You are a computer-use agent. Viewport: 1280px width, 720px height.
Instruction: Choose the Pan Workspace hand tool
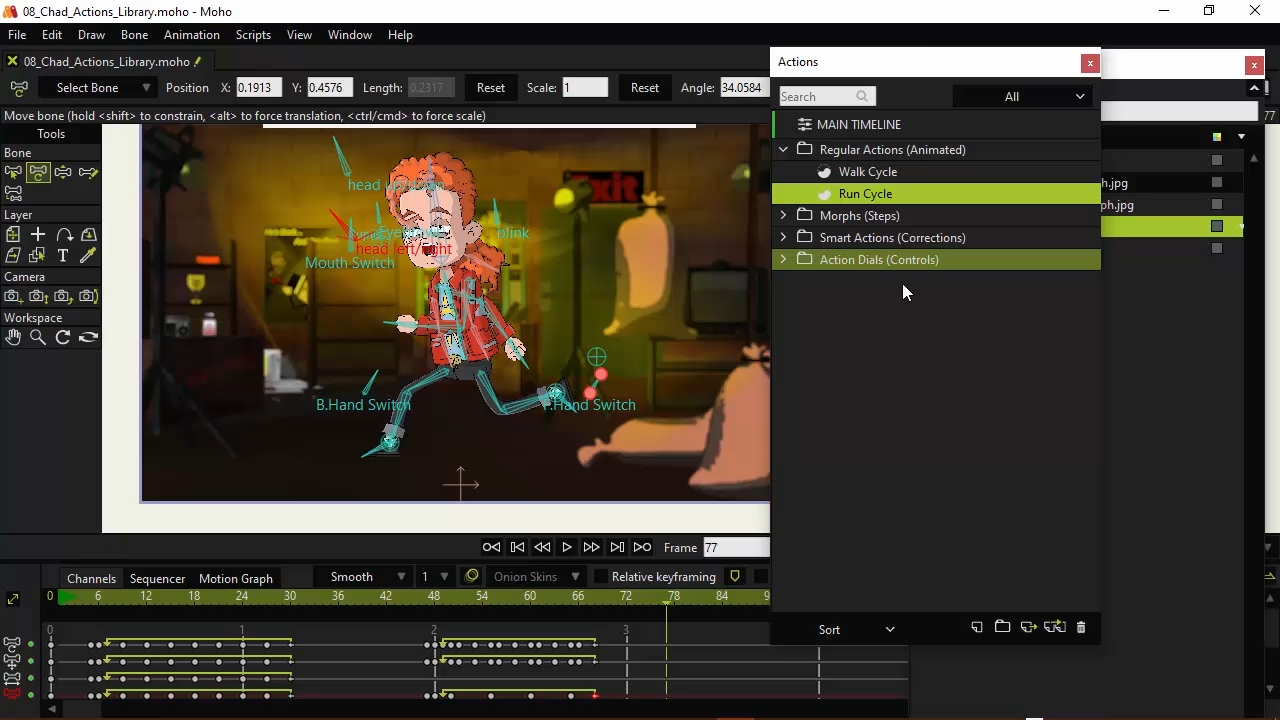(x=13, y=338)
